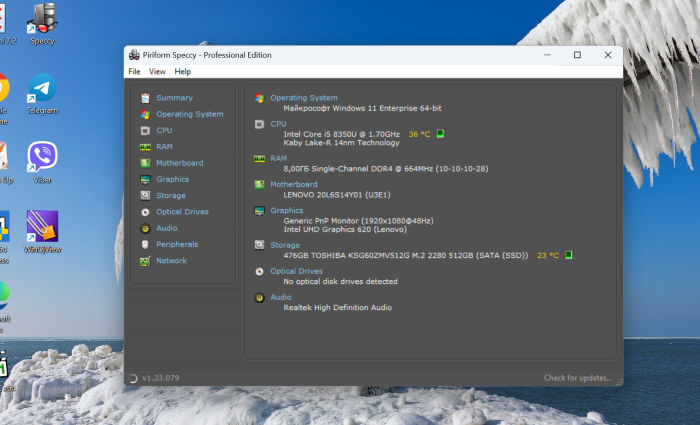Click the Windows flag icon in summary panel

point(259,98)
